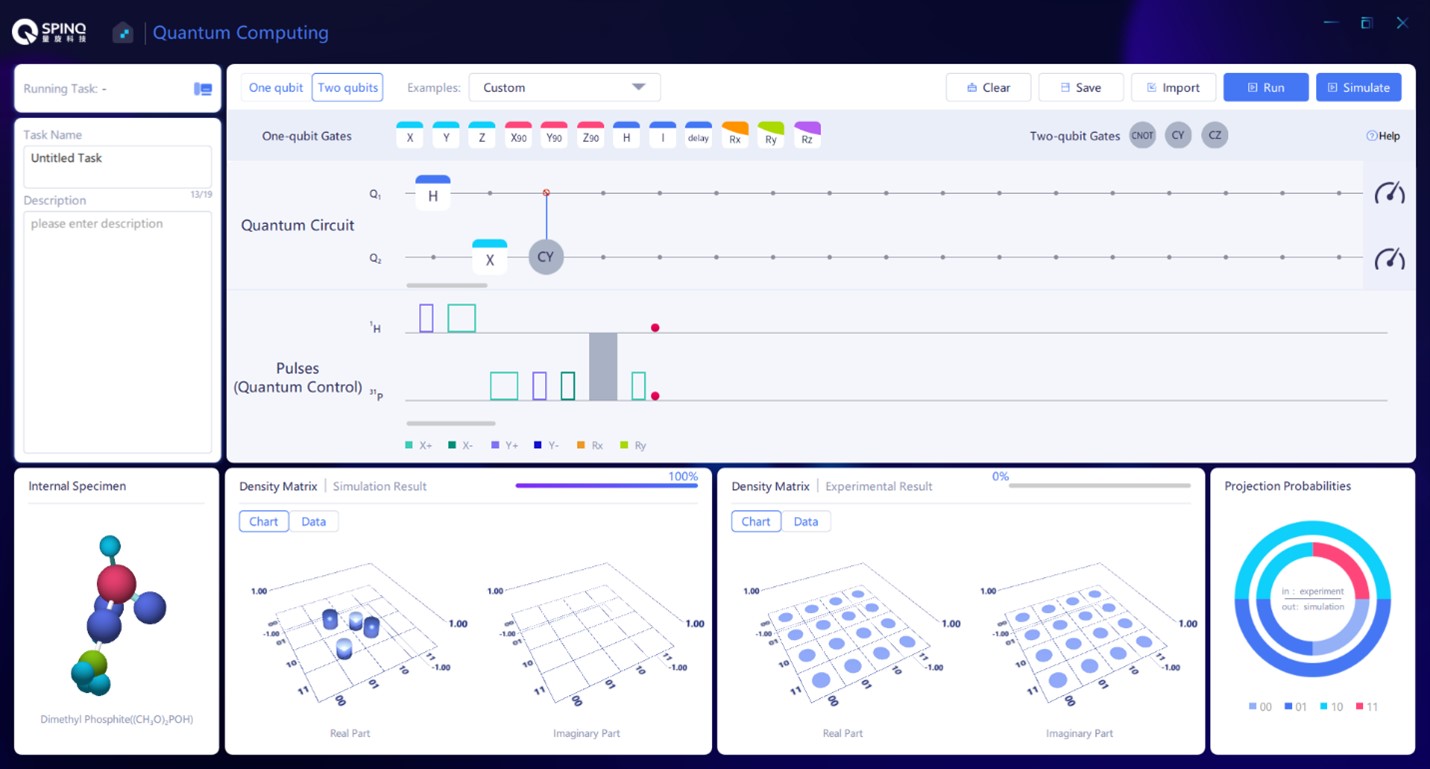Click the 11 projection legend item

coord(1367,707)
